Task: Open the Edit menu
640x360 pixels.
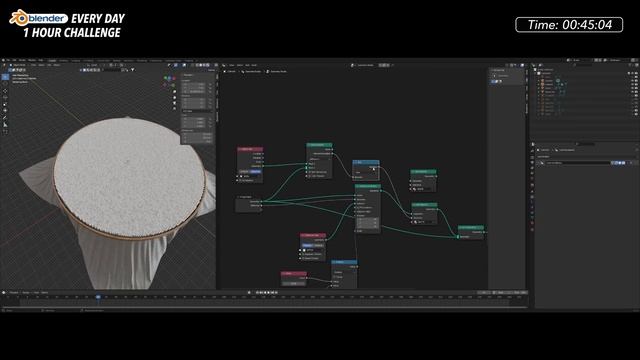Action: [14, 60]
